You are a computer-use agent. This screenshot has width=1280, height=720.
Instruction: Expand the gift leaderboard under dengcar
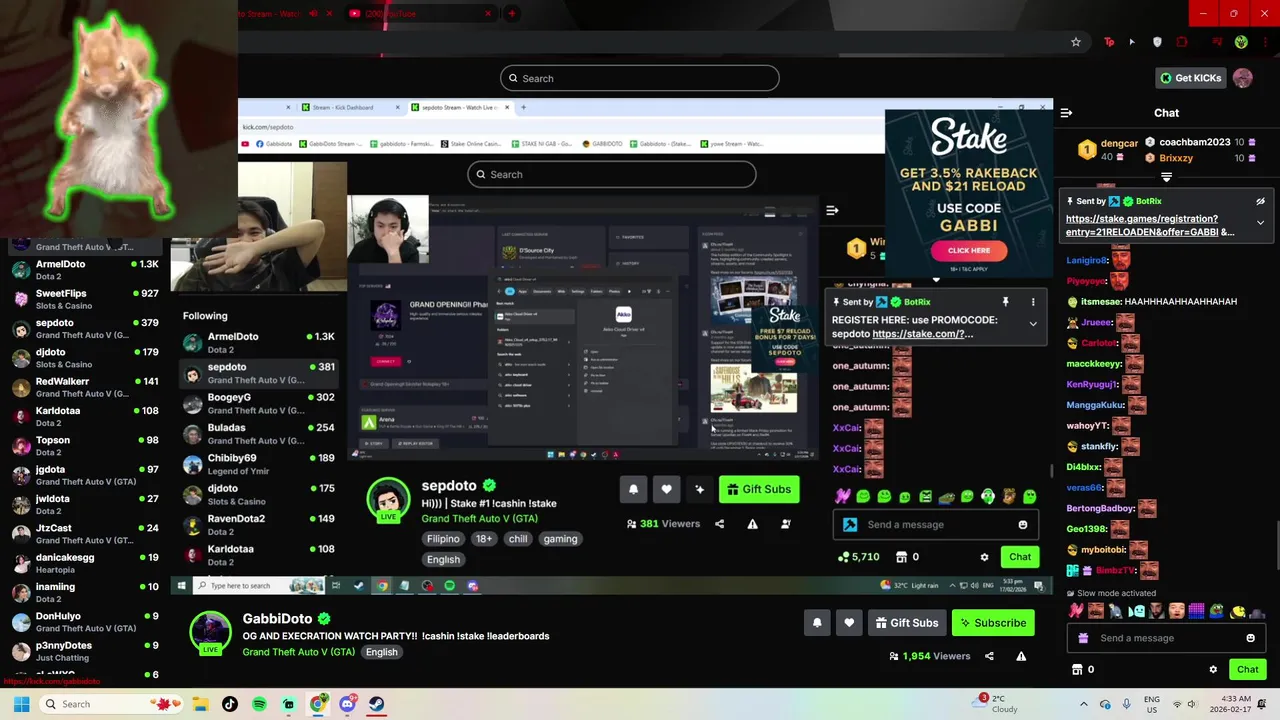[x=1166, y=177]
